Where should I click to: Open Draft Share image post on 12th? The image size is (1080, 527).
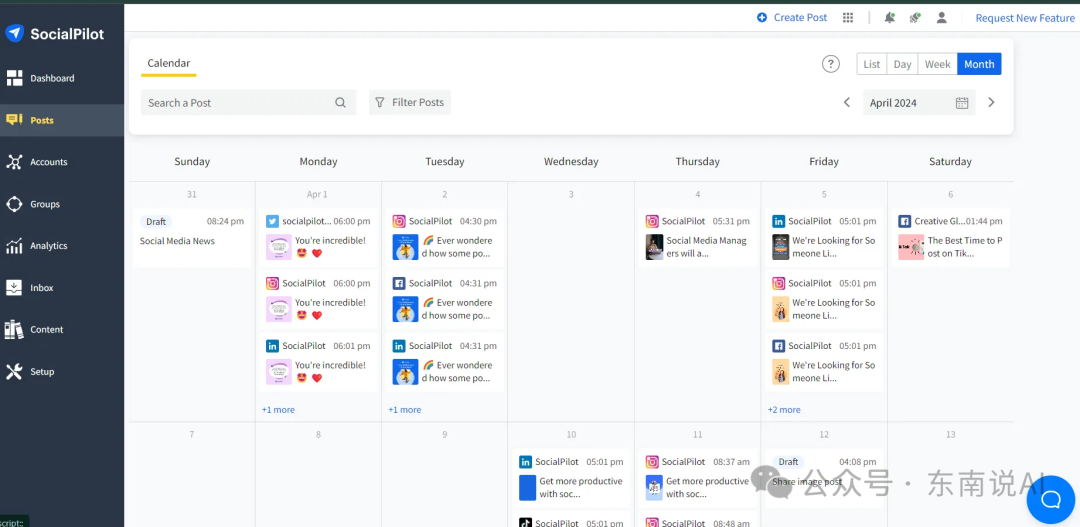(x=824, y=478)
